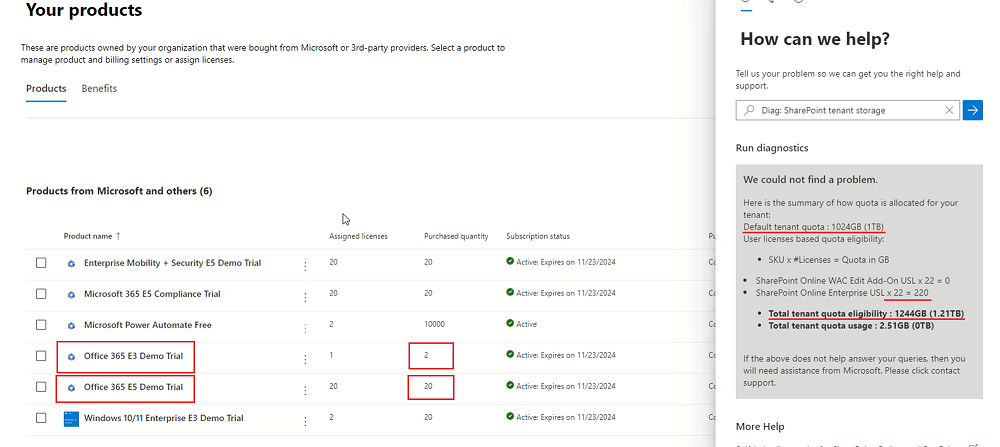Image resolution: width=1000 pixels, height=447 pixels.
Task: Click the Enterprise Mobility + Security E5 product icon
Action: point(71,263)
